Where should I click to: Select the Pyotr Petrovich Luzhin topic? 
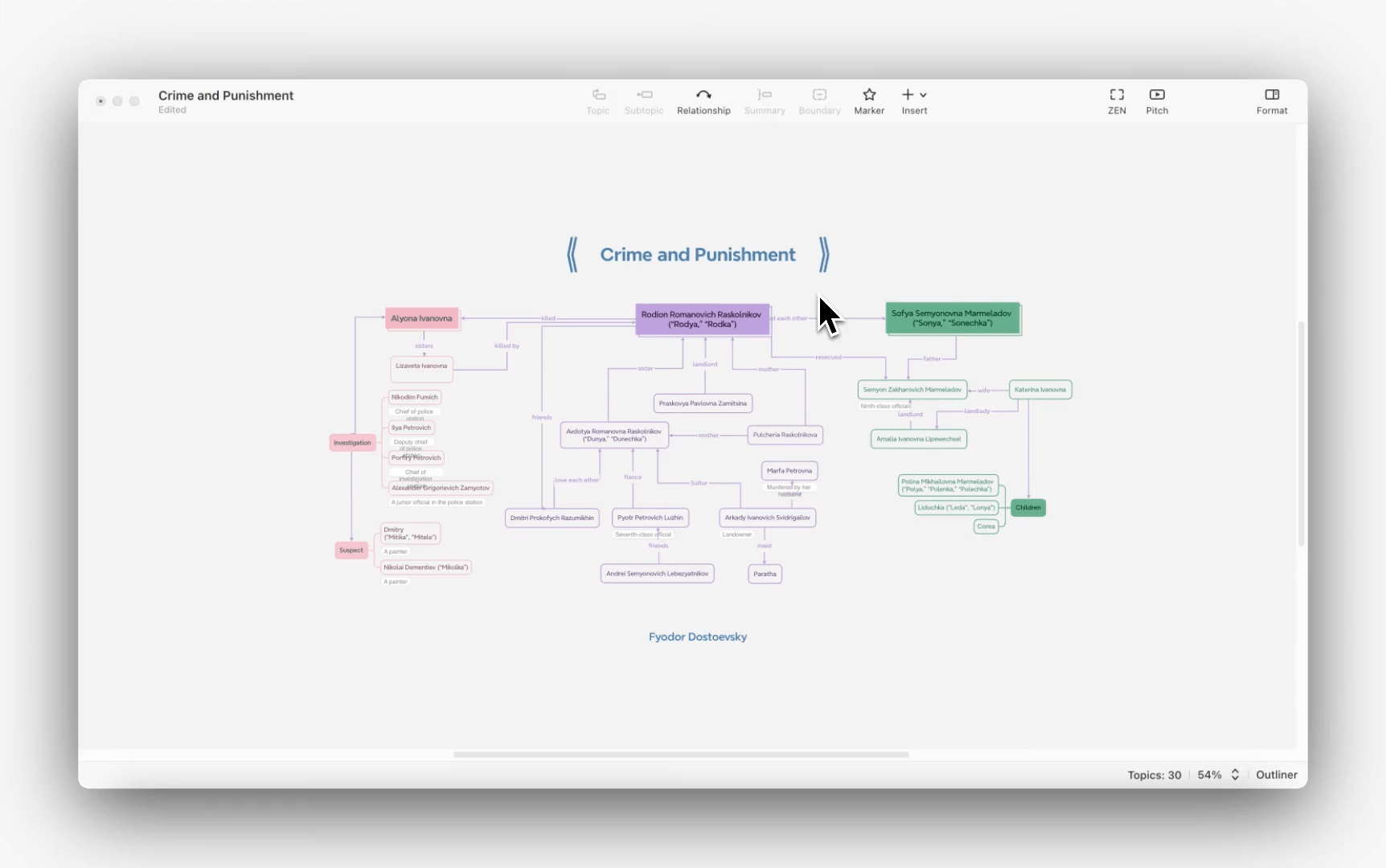point(650,518)
